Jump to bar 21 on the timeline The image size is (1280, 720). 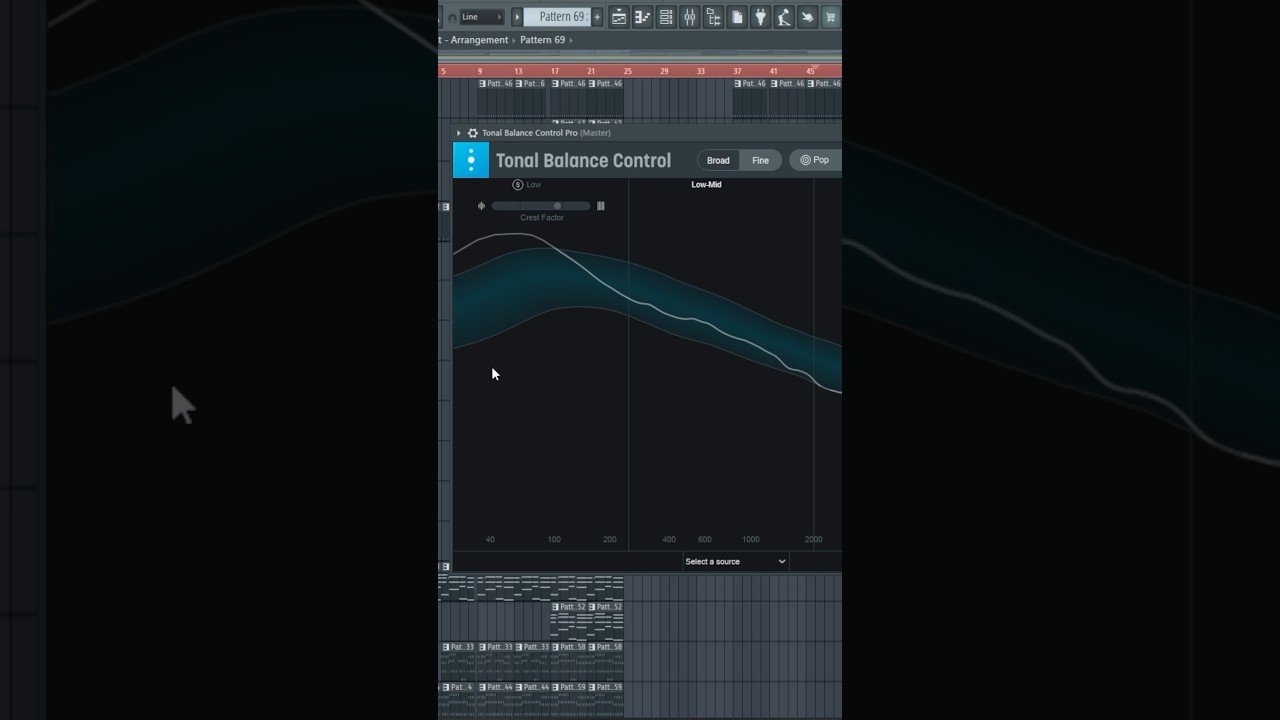pyautogui.click(x=591, y=71)
